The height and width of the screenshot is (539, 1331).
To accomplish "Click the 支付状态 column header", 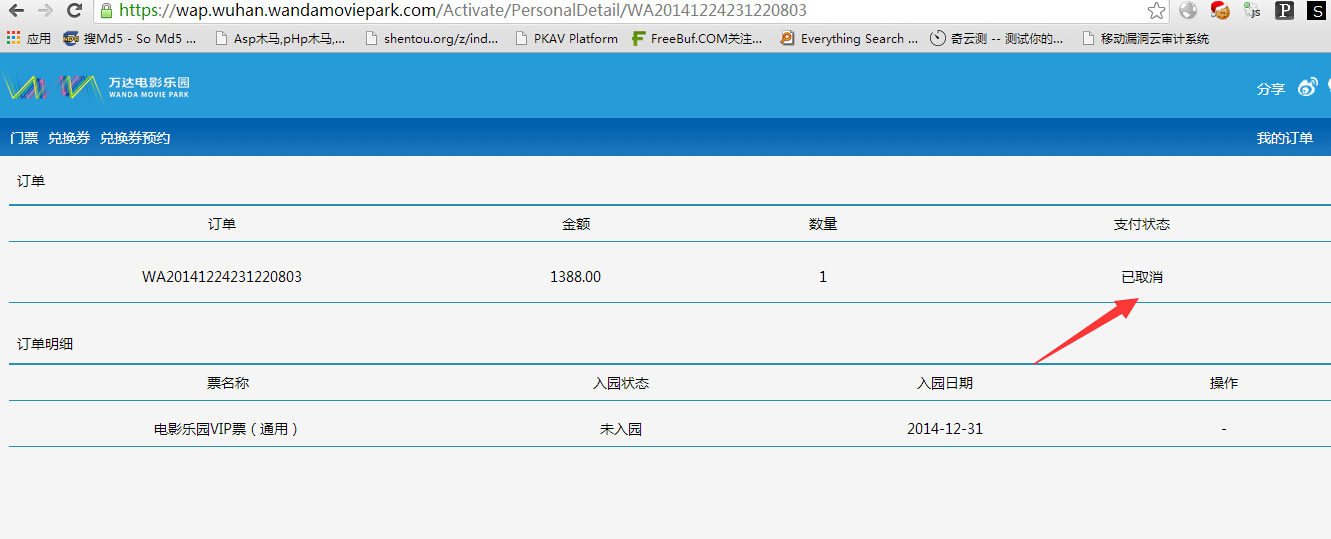I will [1142, 224].
